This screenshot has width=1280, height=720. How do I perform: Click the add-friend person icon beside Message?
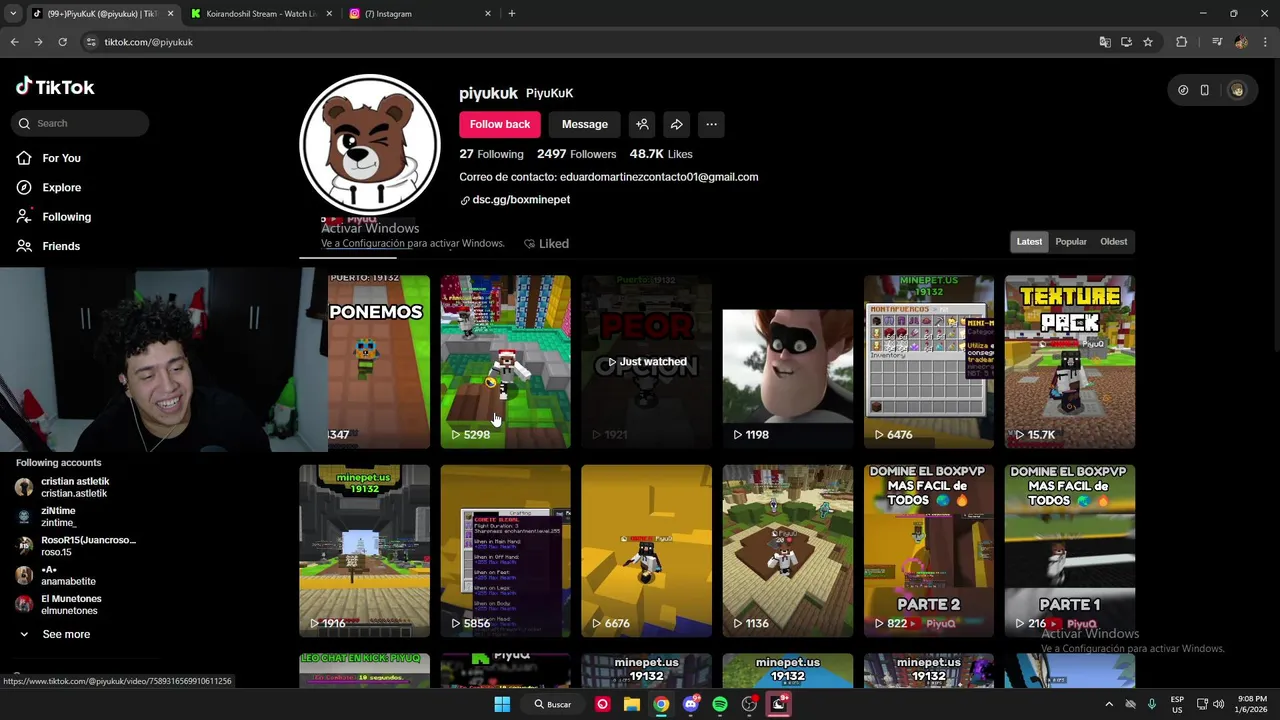[642, 124]
